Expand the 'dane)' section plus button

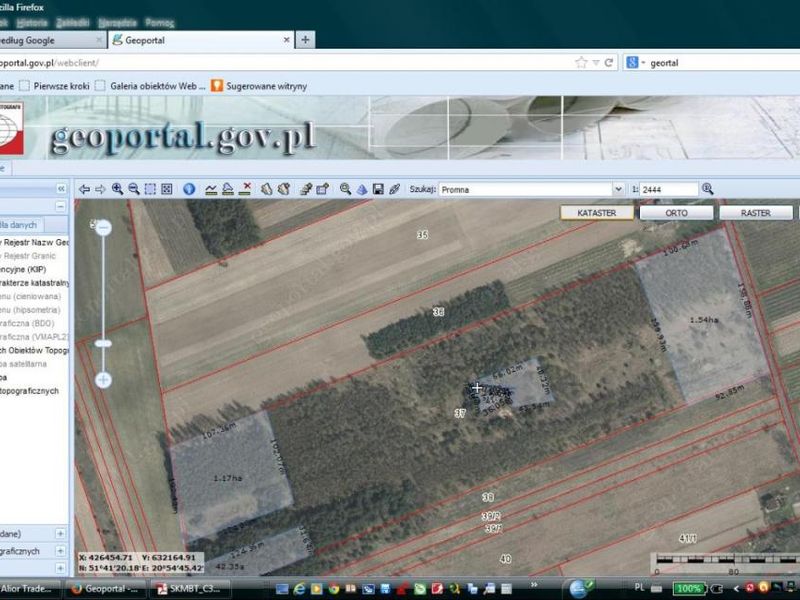click(60, 534)
